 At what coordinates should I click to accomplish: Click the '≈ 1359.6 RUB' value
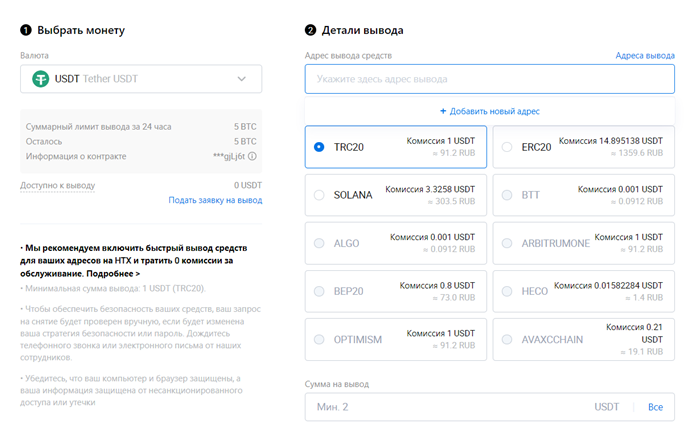(637, 153)
